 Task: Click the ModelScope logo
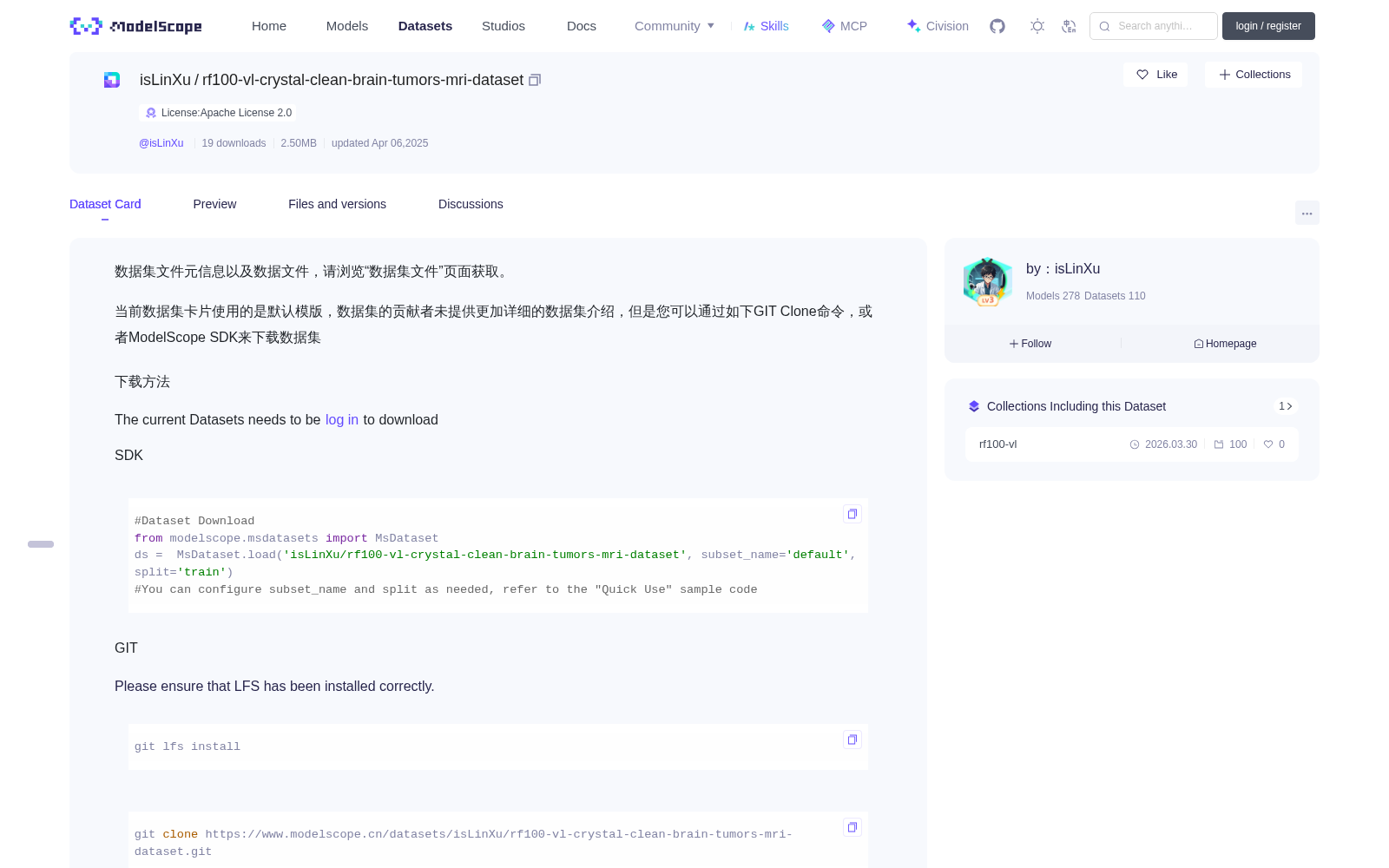coord(136,26)
